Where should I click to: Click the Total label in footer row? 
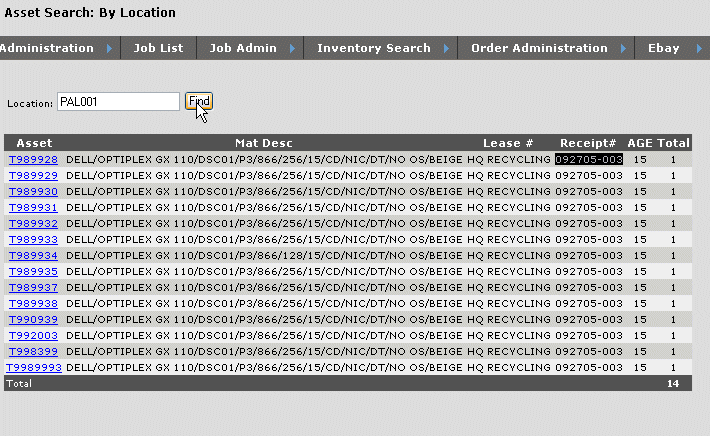[x=19, y=383]
